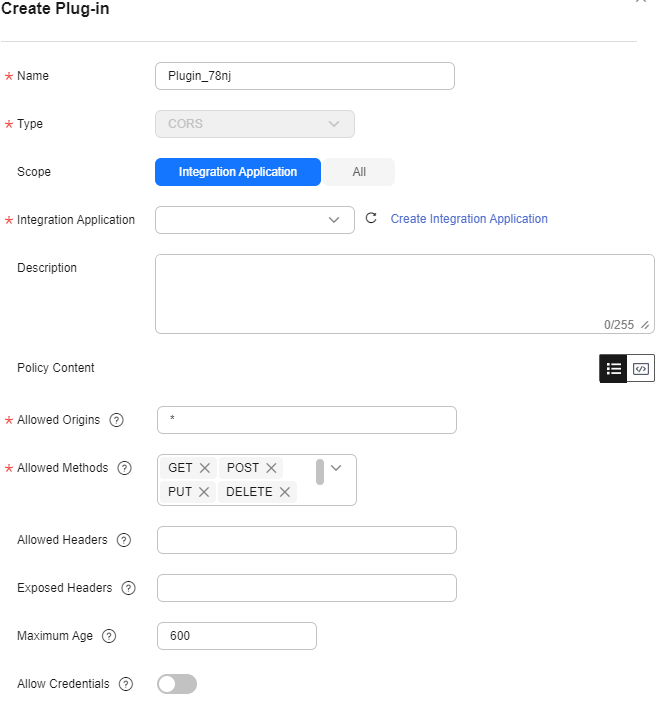Switch Policy Content to code view

(x=641, y=369)
